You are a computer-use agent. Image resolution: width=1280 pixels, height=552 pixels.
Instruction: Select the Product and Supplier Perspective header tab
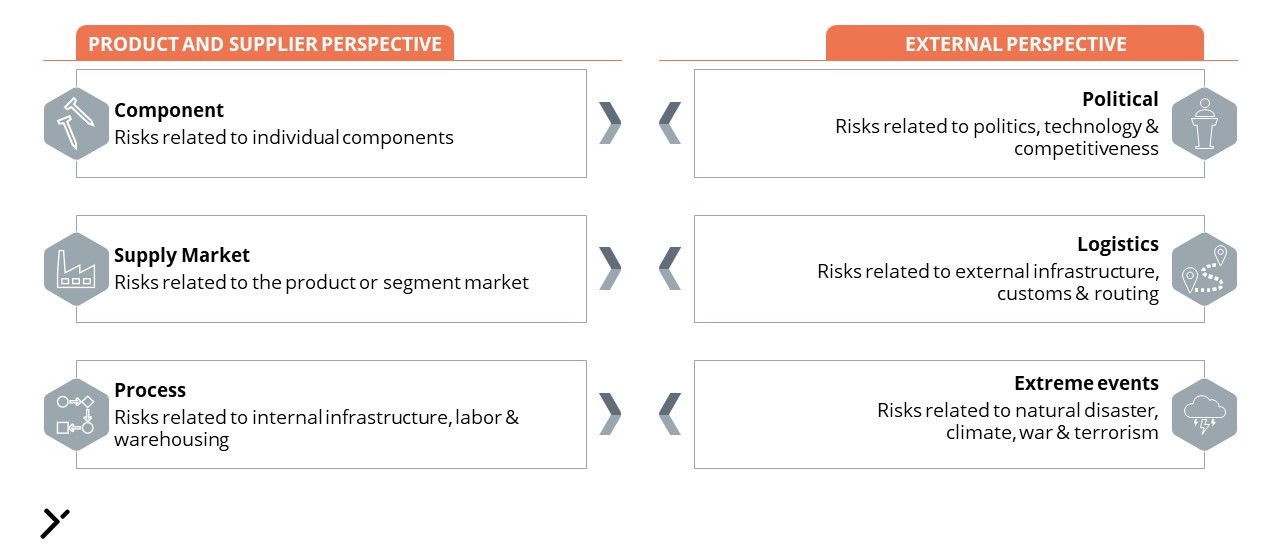click(x=265, y=43)
